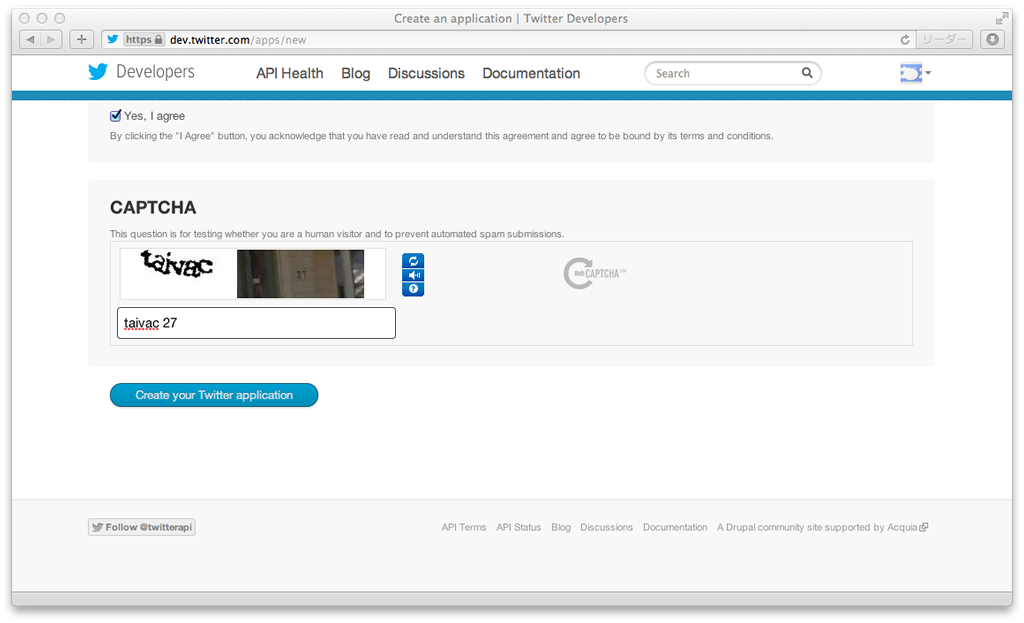The height and width of the screenshot is (623, 1024).
Task: Open the API Status footer link
Action: click(x=519, y=527)
